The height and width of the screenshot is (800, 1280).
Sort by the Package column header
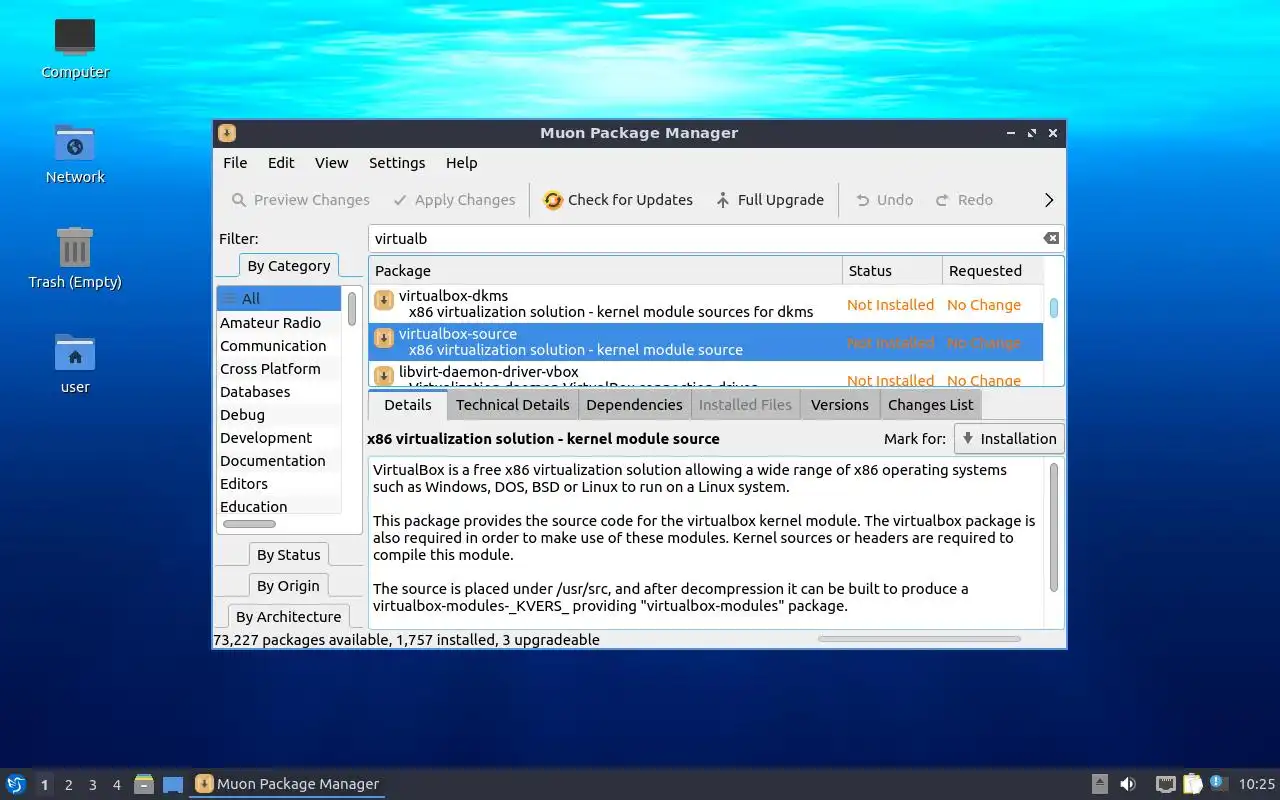(x=605, y=270)
